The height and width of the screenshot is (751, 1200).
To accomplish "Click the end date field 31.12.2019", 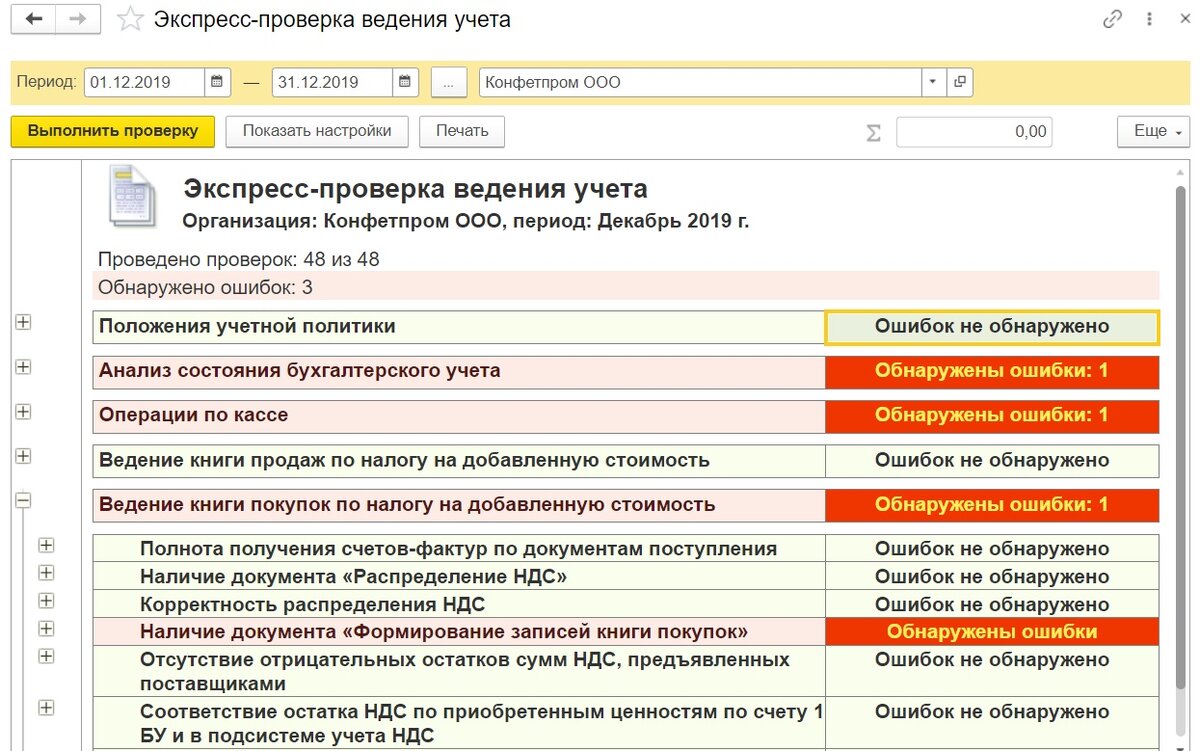I will pyautogui.click(x=331, y=82).
